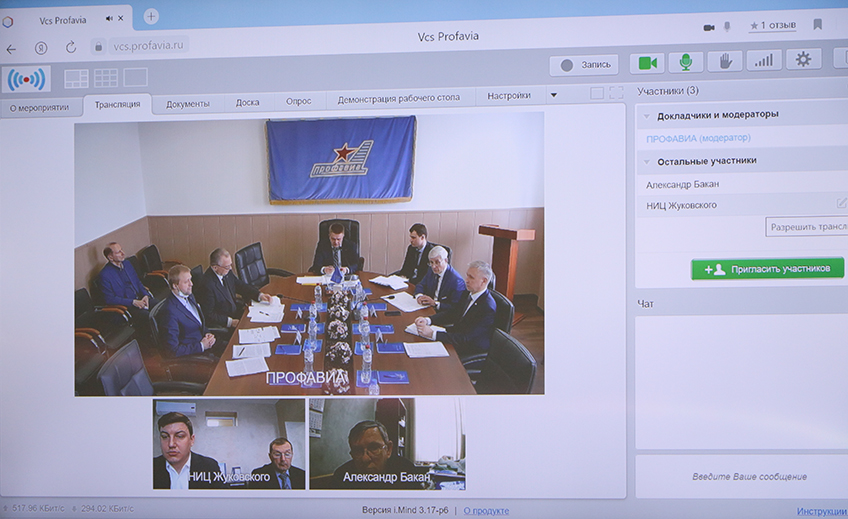Select the mixed video layout icon
The width and height of the screenshot is (848, 519).
76,78
